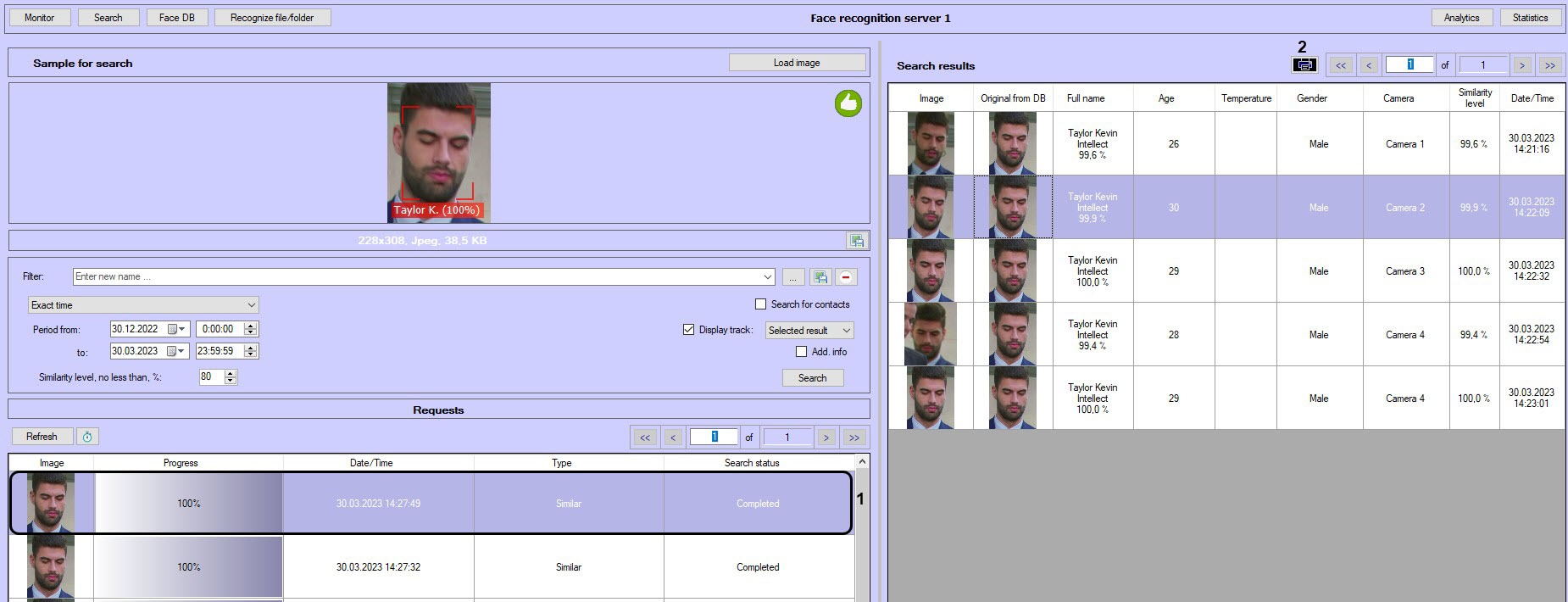The image size is (1568, 602).
Task: Open the Selected result dropdown
Action: pyautogui.click(x=845, y=331)
